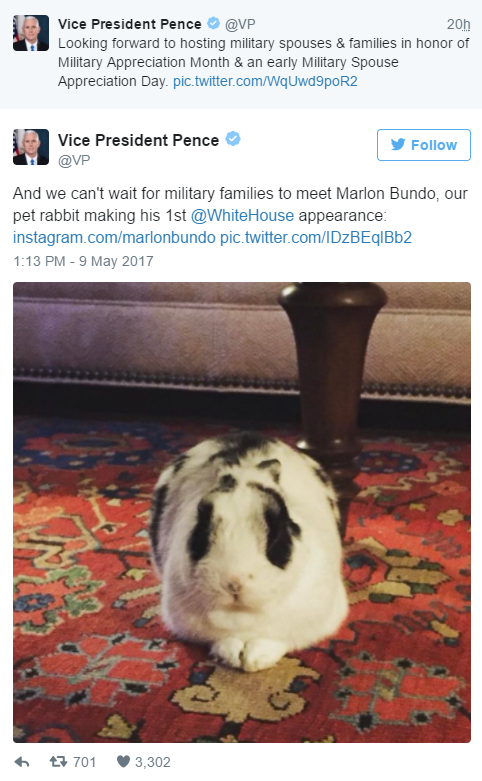This screenshot has height=781, width=482.
Task: View the 3,302 likes count
Action: (153, 762)
